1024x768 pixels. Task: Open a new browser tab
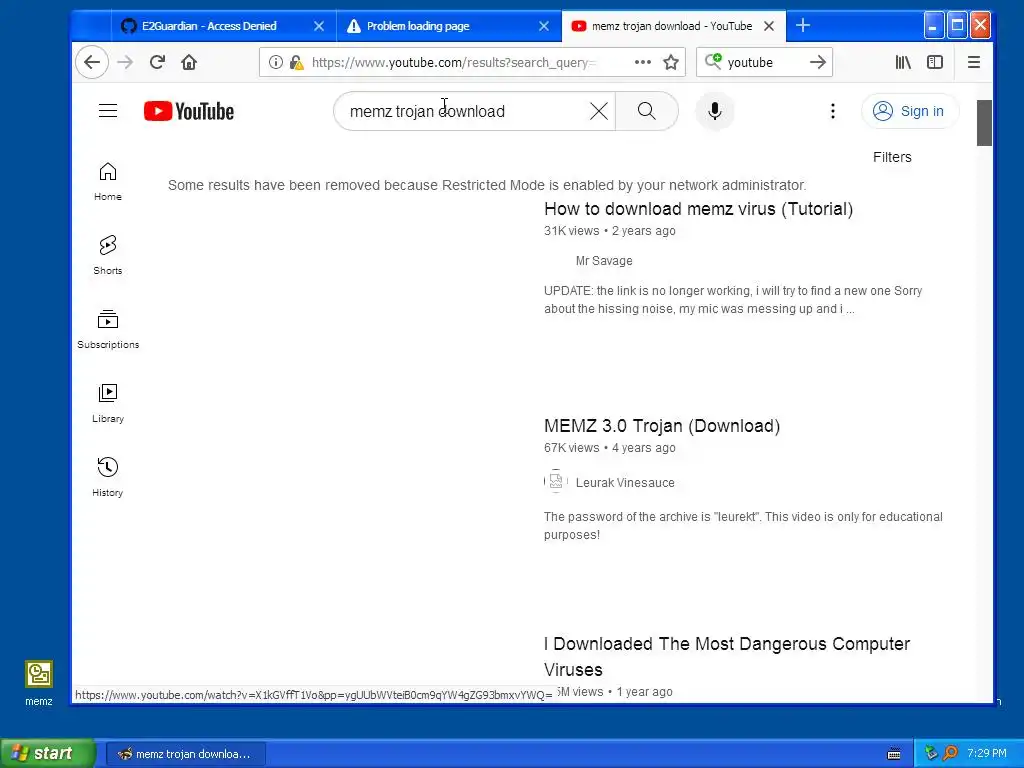click(803, 26)
